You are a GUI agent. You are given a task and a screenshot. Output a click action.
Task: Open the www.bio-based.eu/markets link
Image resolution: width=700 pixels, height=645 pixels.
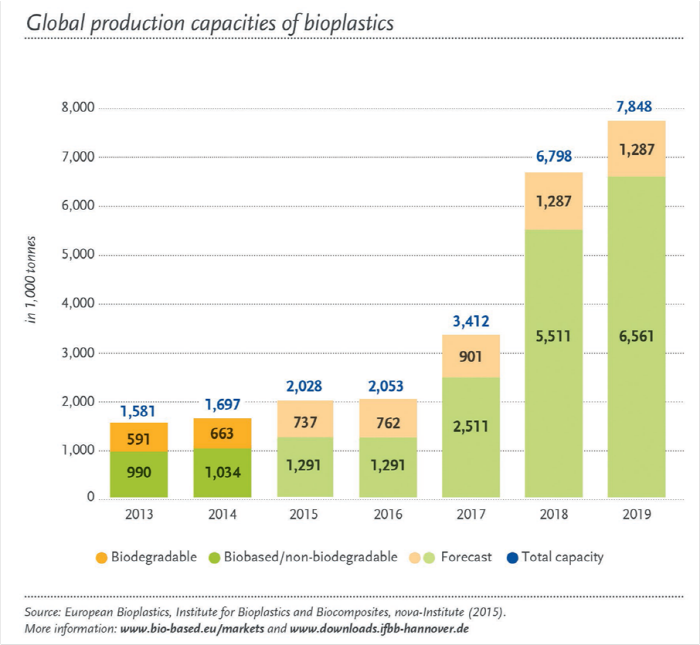[192, 629]
